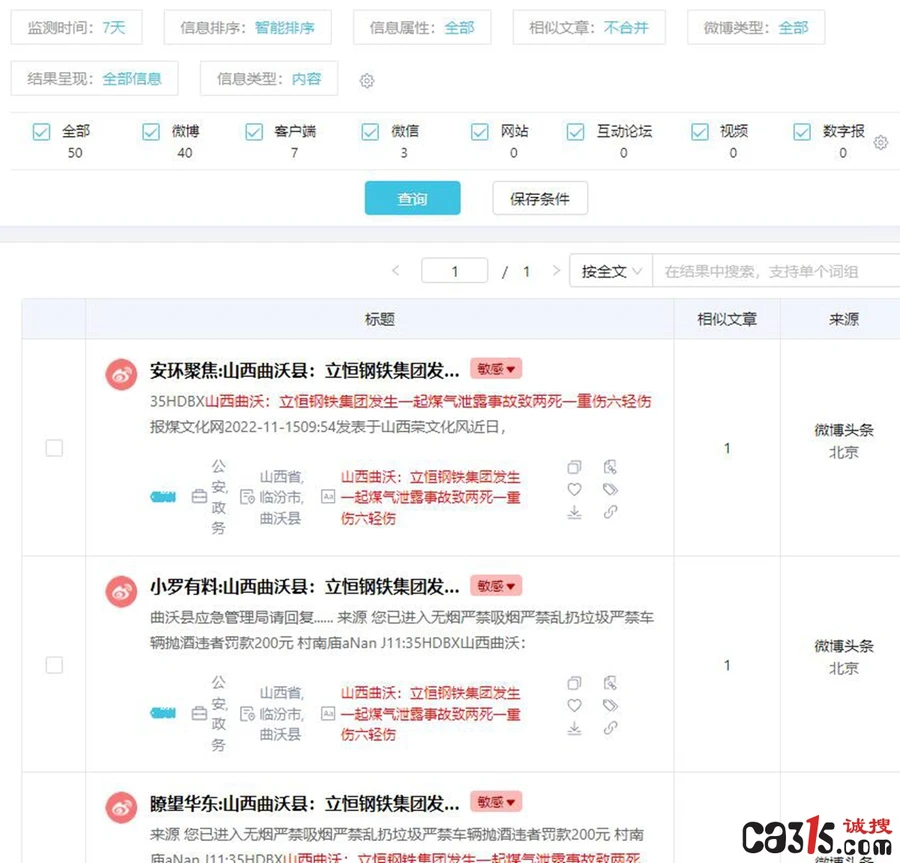Viewport: 900px width, 863px height.
Task: Open the 小罗有料 post title link
Action: pyautogui.click(x=304, y=587)
